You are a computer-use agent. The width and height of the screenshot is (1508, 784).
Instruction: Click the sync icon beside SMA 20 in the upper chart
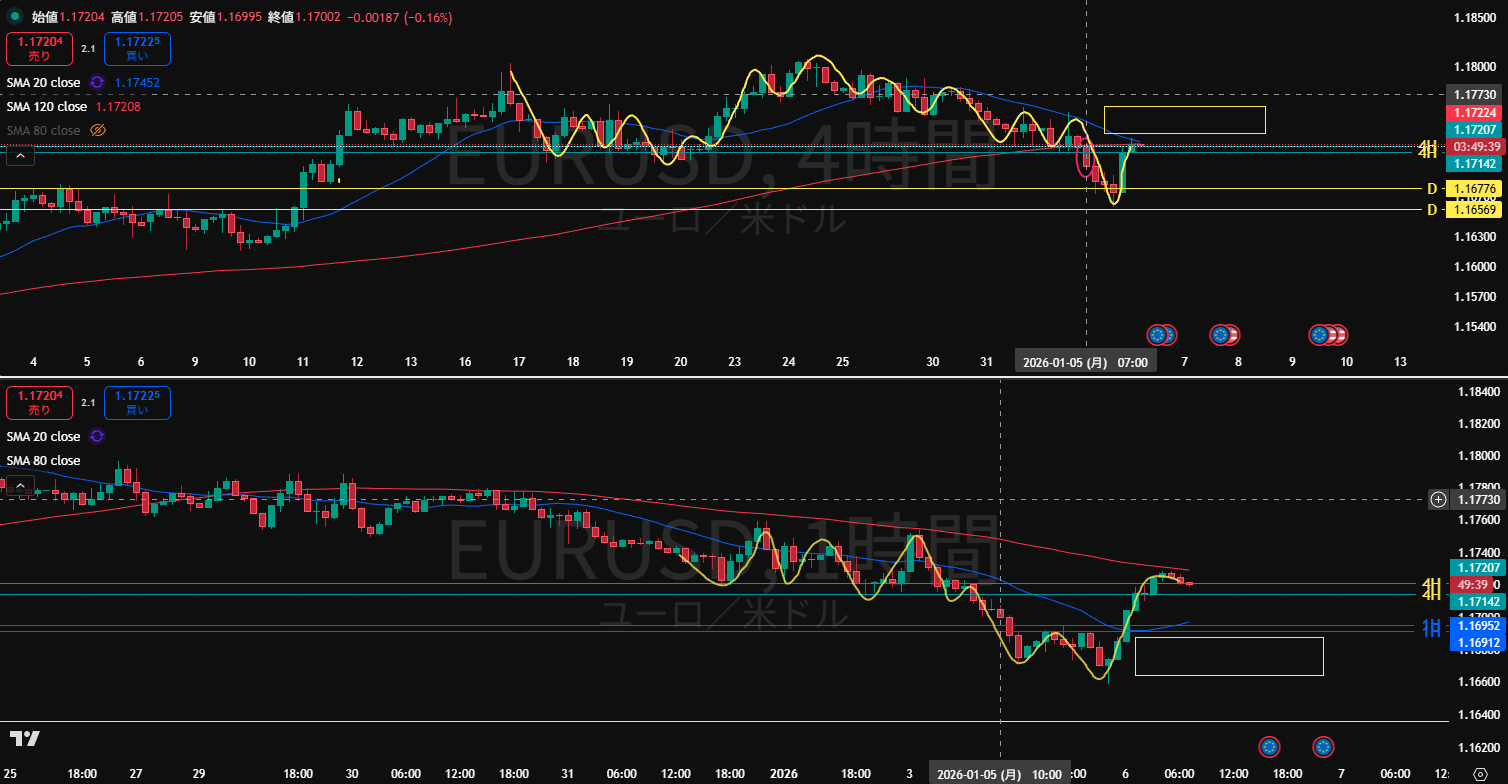coord(97,82)
